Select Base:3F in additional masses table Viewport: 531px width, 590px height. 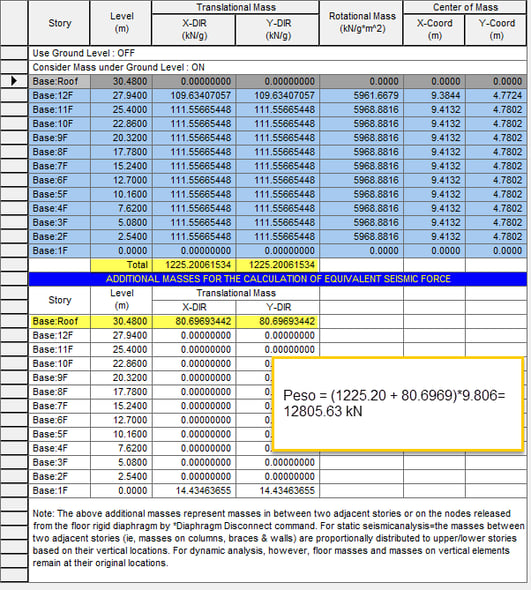[x=59, y=462]
